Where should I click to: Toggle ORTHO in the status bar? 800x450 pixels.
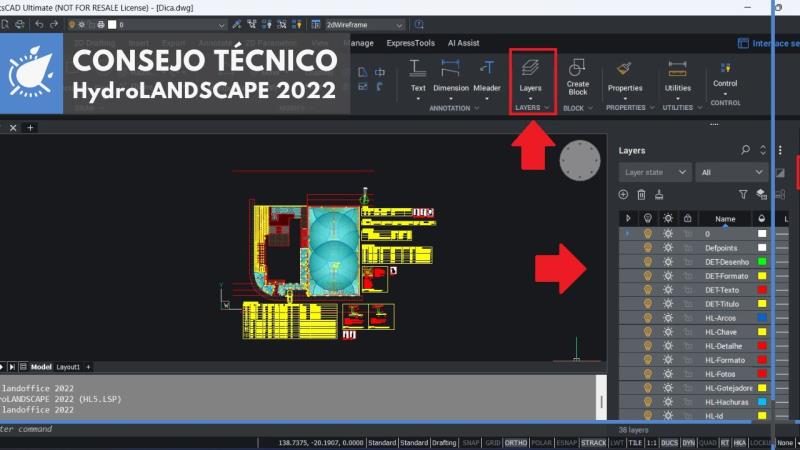pyautogui.click(x=515, y=443)
